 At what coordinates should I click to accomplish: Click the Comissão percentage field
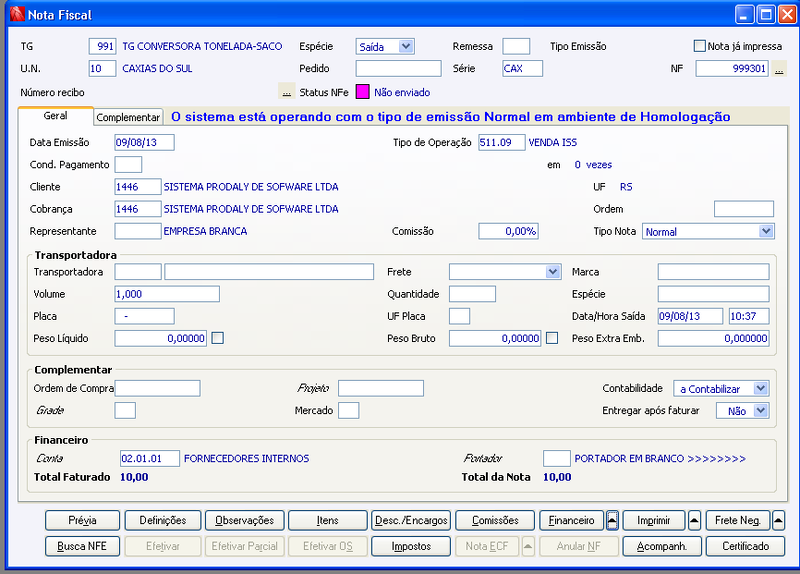(508, 231)
